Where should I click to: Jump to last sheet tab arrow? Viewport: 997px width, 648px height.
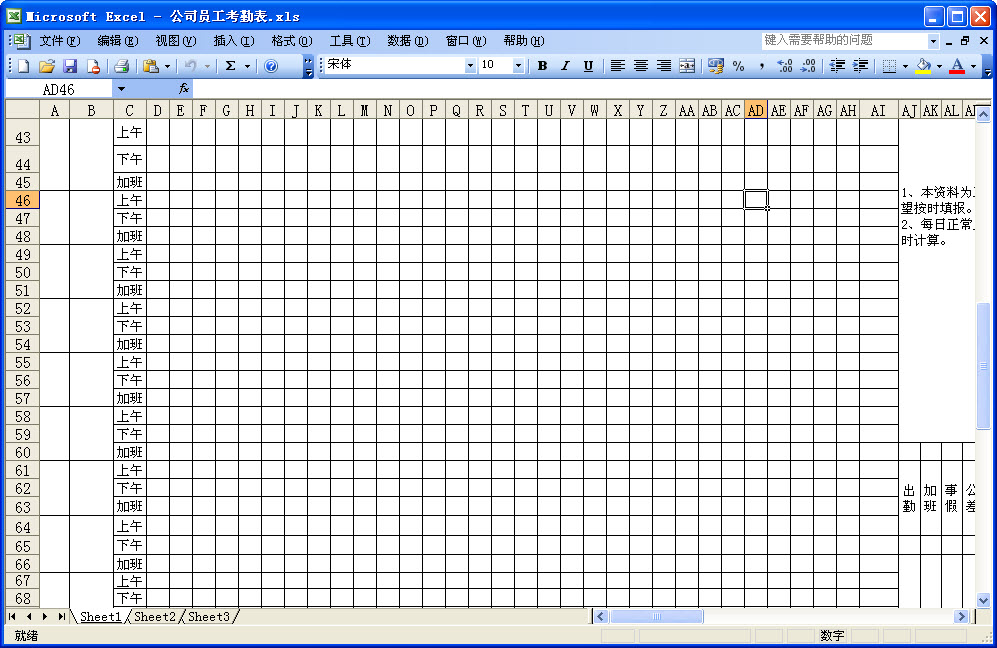tap(61, 616)
